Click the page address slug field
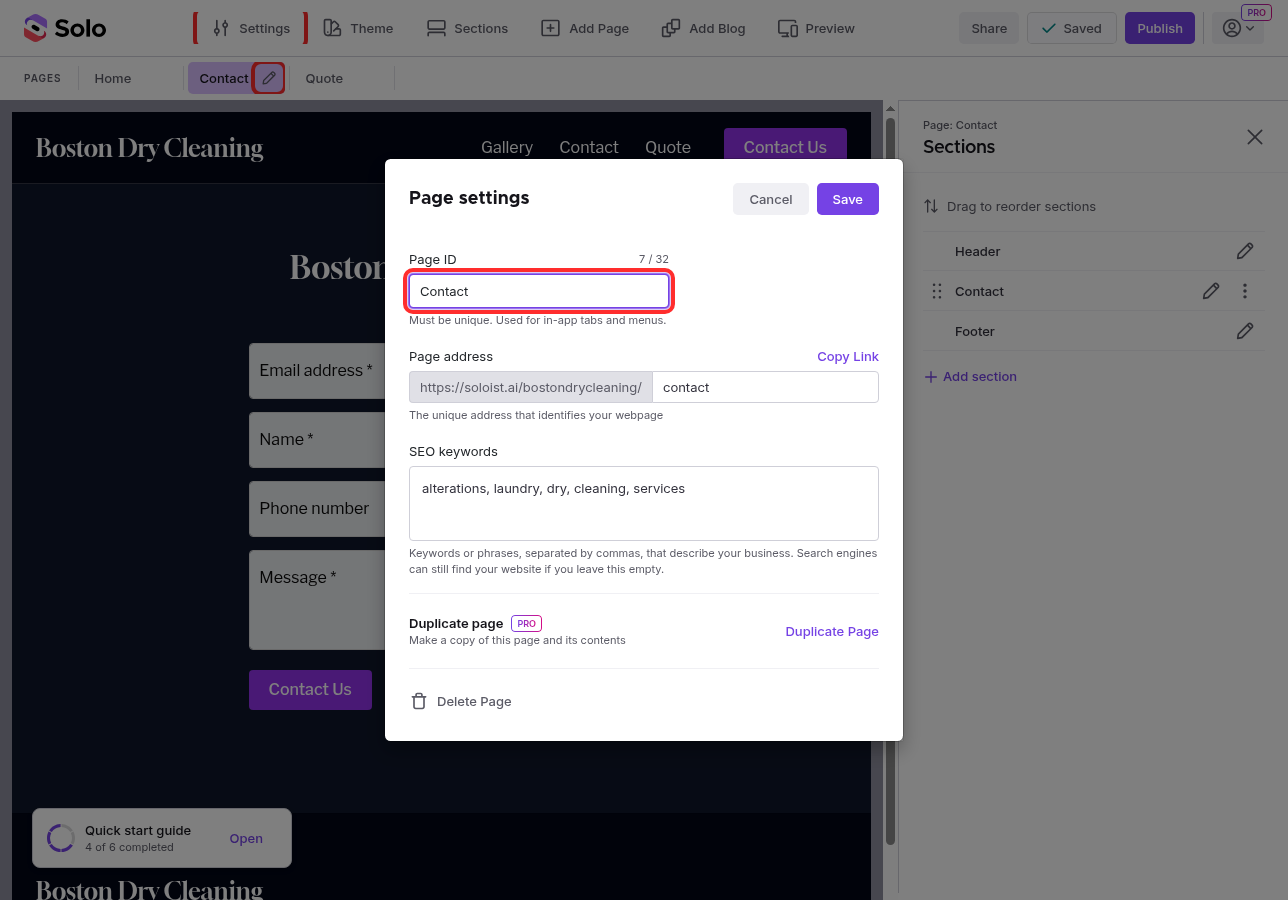Image resolution: width=1288 pixels, height=900 pixels. [765, 387]
